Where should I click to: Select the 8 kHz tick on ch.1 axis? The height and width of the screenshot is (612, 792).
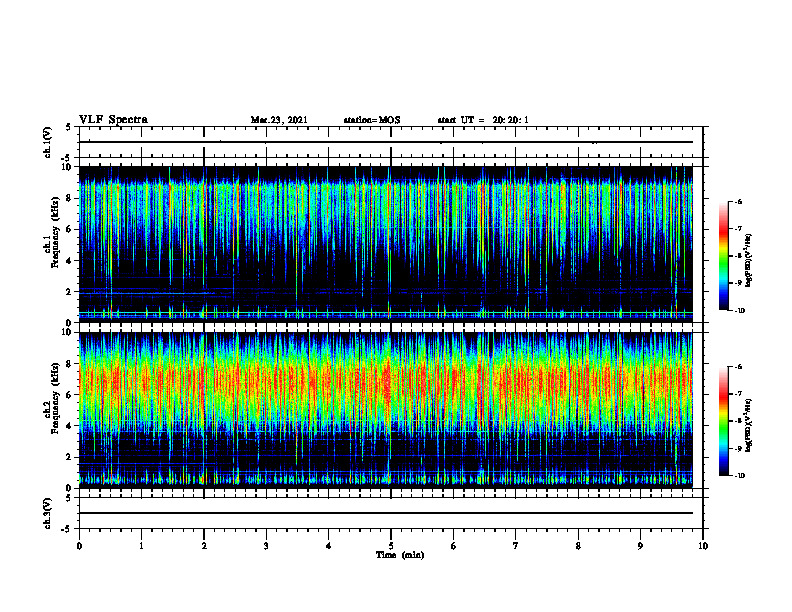click(70, 198)
